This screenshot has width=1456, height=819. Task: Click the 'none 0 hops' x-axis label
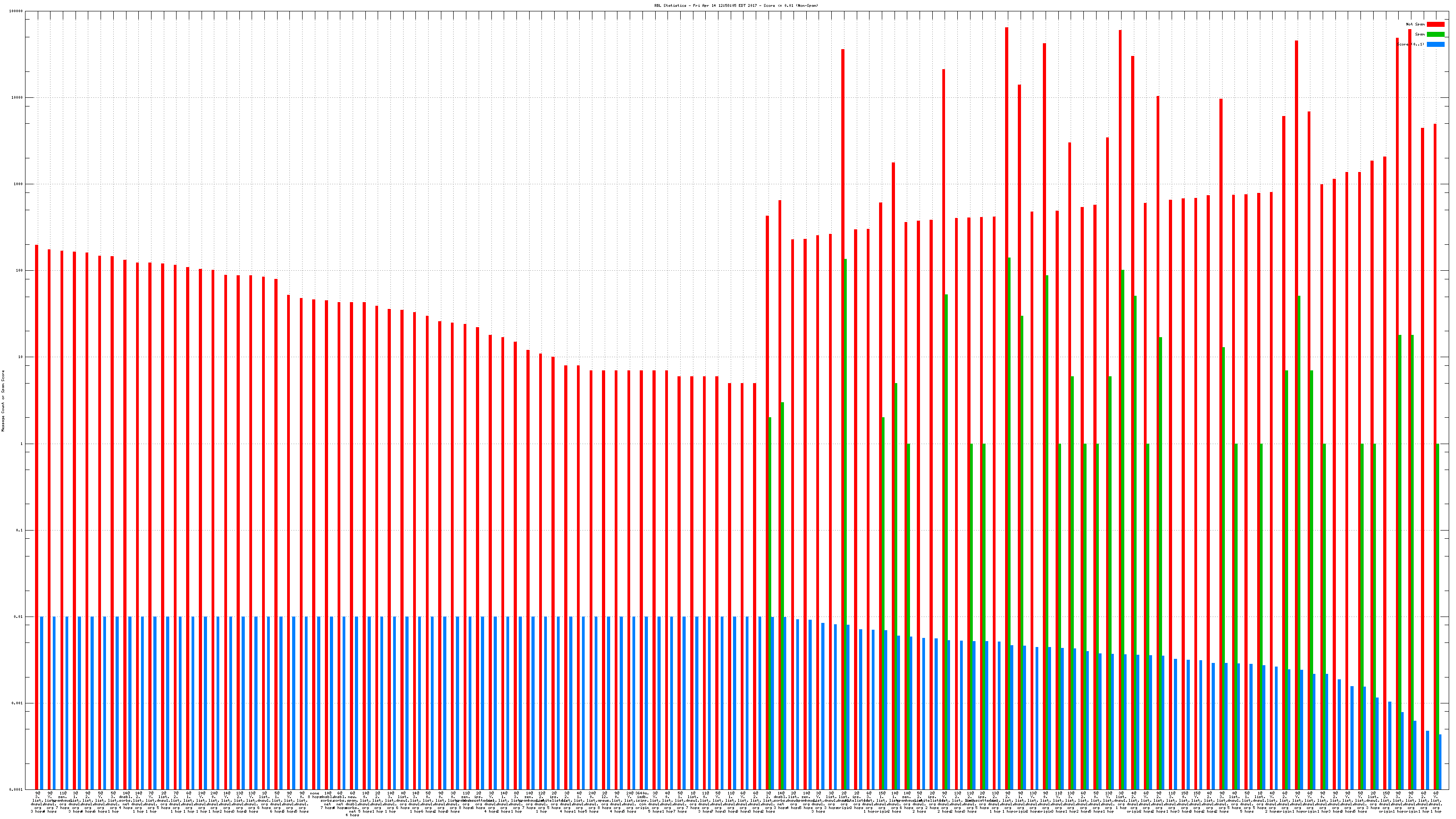tap(314, 795)
